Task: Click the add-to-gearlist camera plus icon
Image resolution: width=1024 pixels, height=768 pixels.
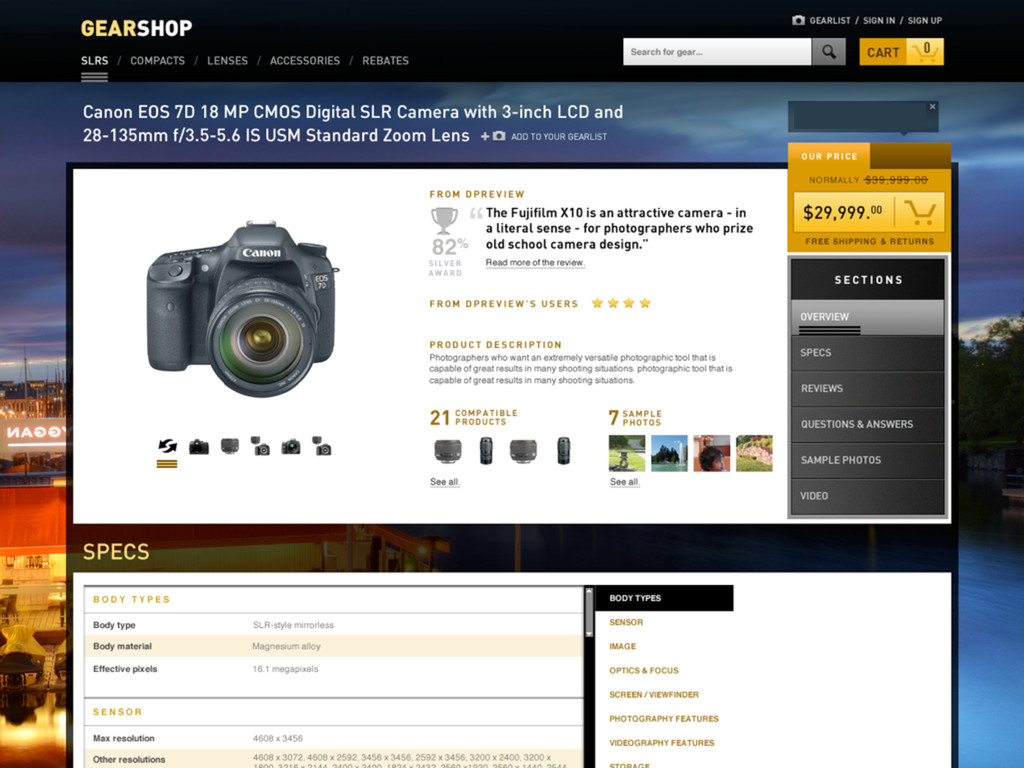Action: point(493,136)
